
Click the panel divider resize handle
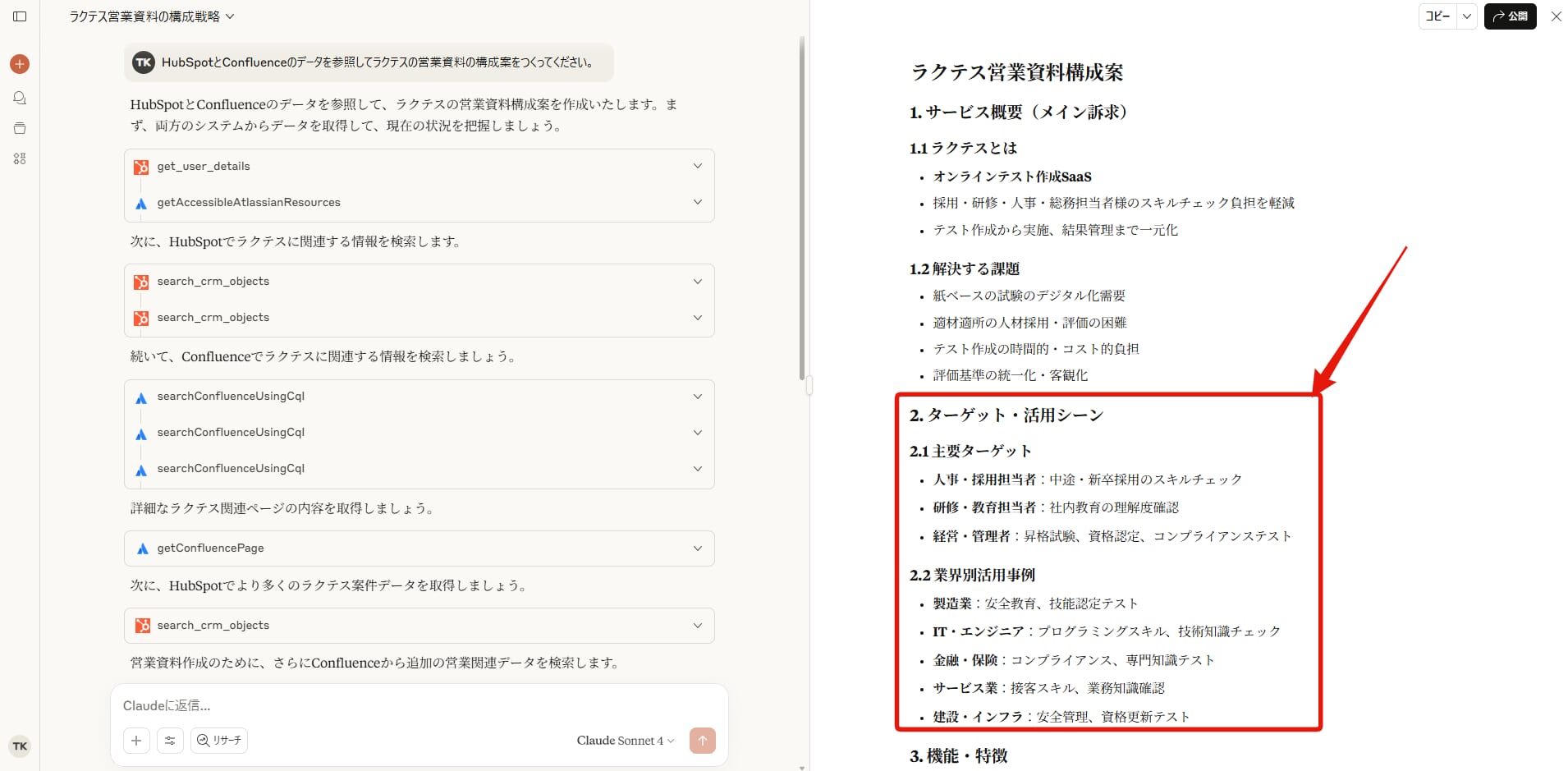[x=809, y=385]
